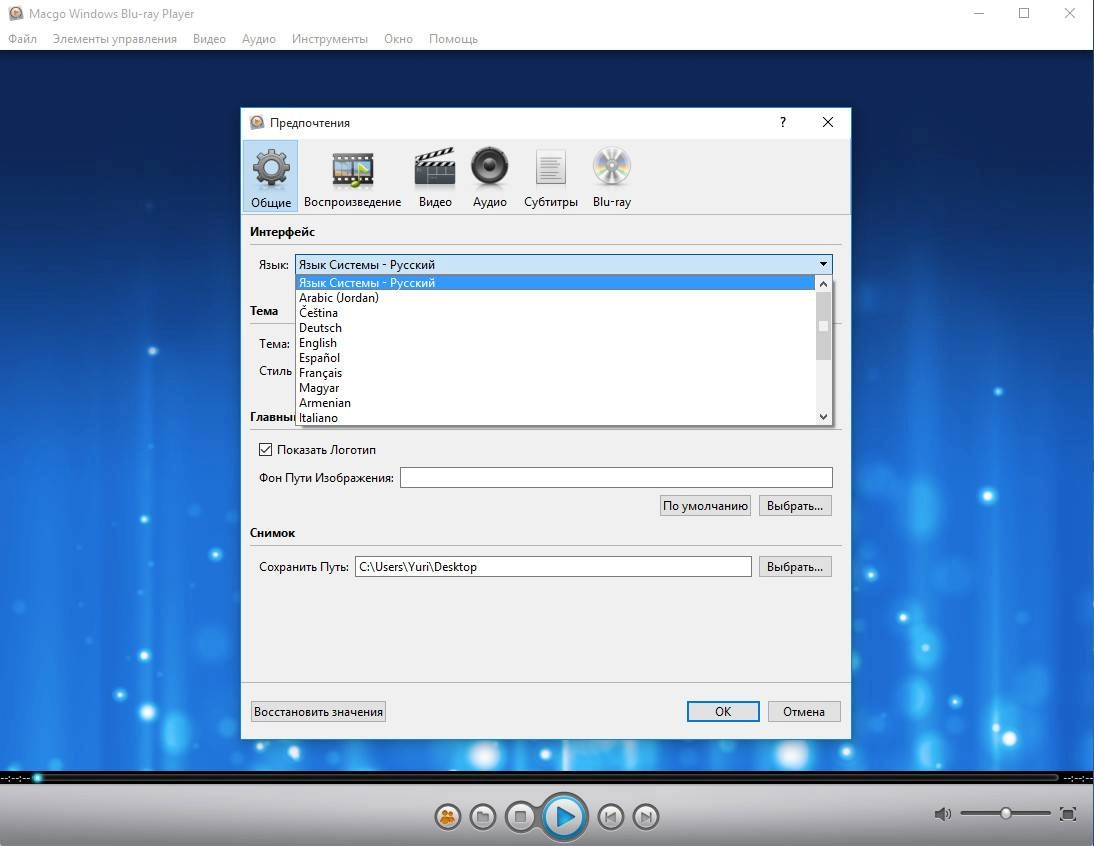1094x846 pixels.
Task: Select Español in the language list
Action: [555, 358]
